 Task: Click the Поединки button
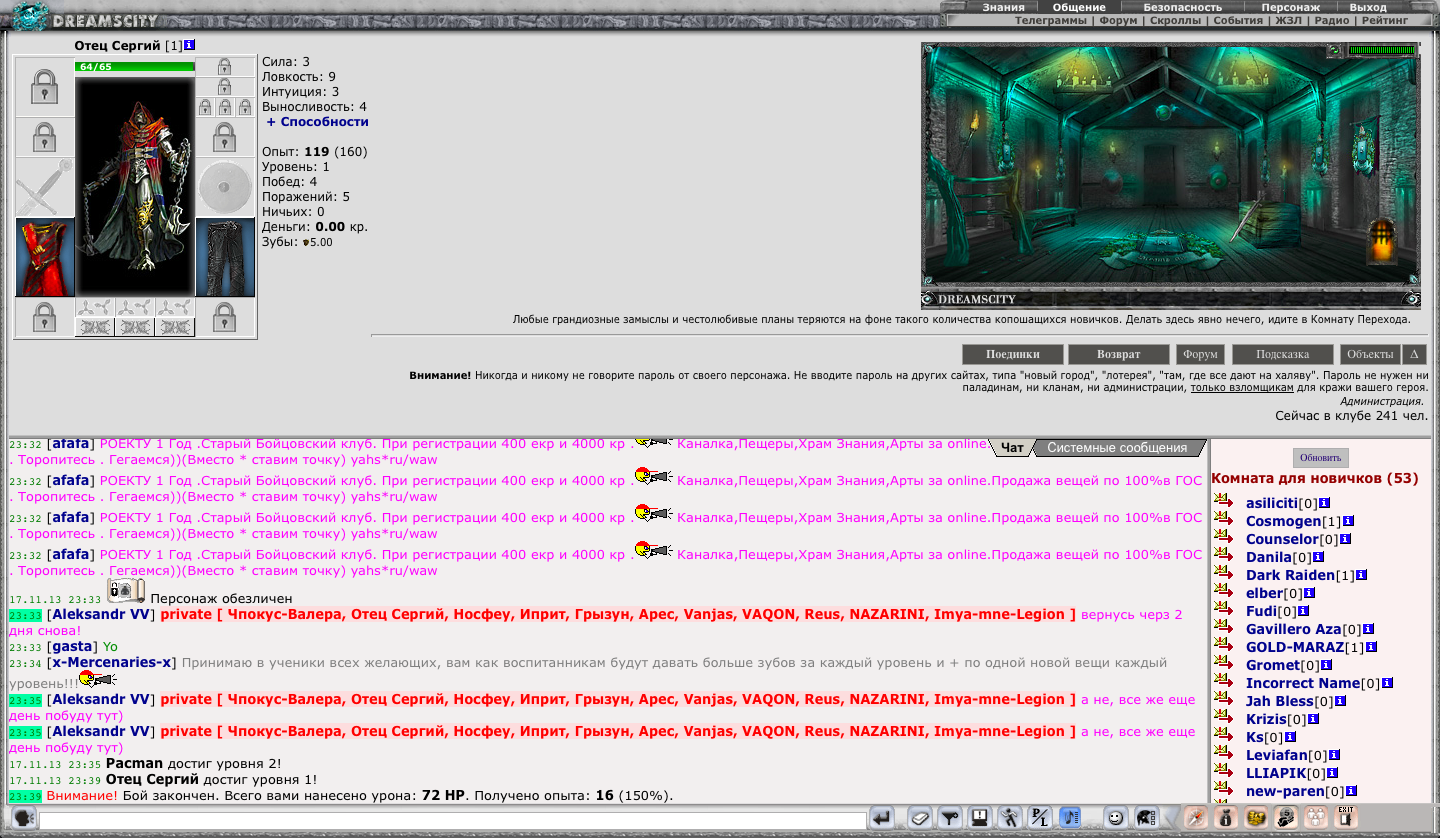tap(1012, 354)
